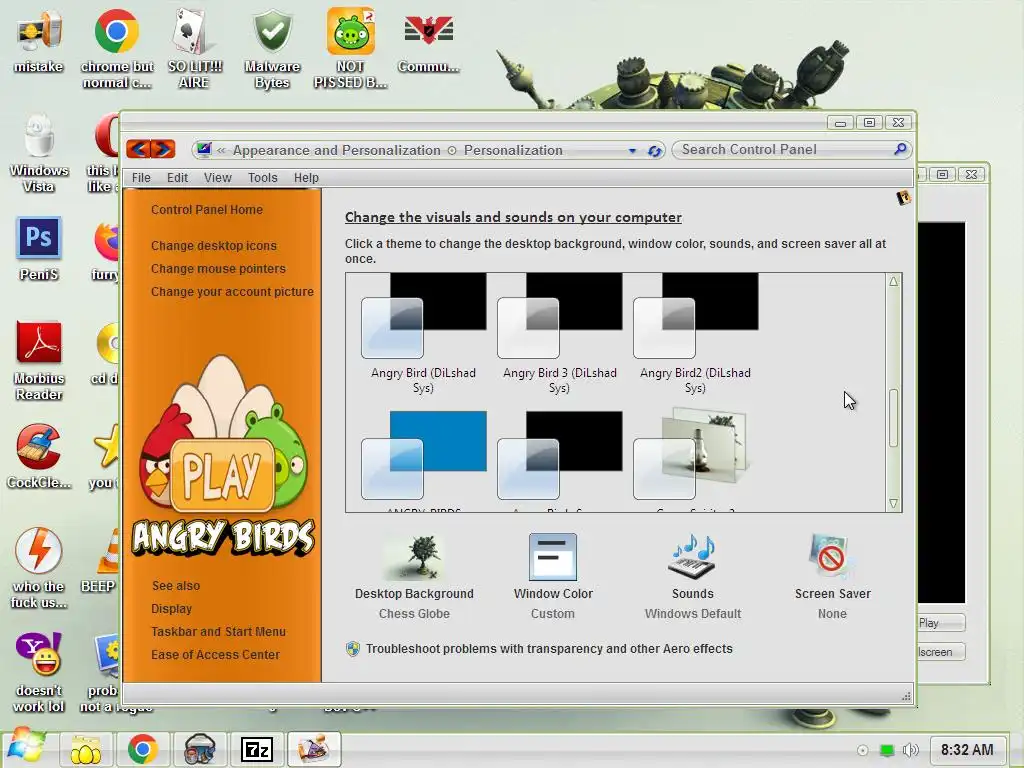1024x768 pixels.
Task: Click Change desktop icons link
Action: pyautogui.click(x=214, y=246)
